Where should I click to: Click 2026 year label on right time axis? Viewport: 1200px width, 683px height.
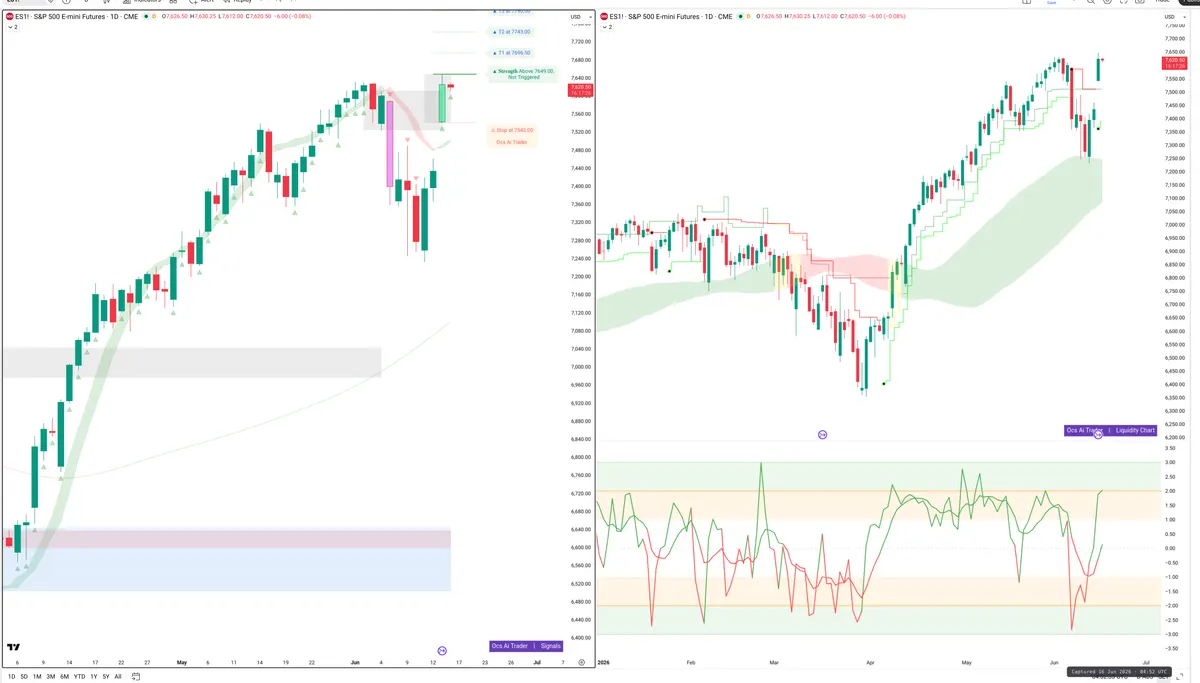(x=604, y=662)
